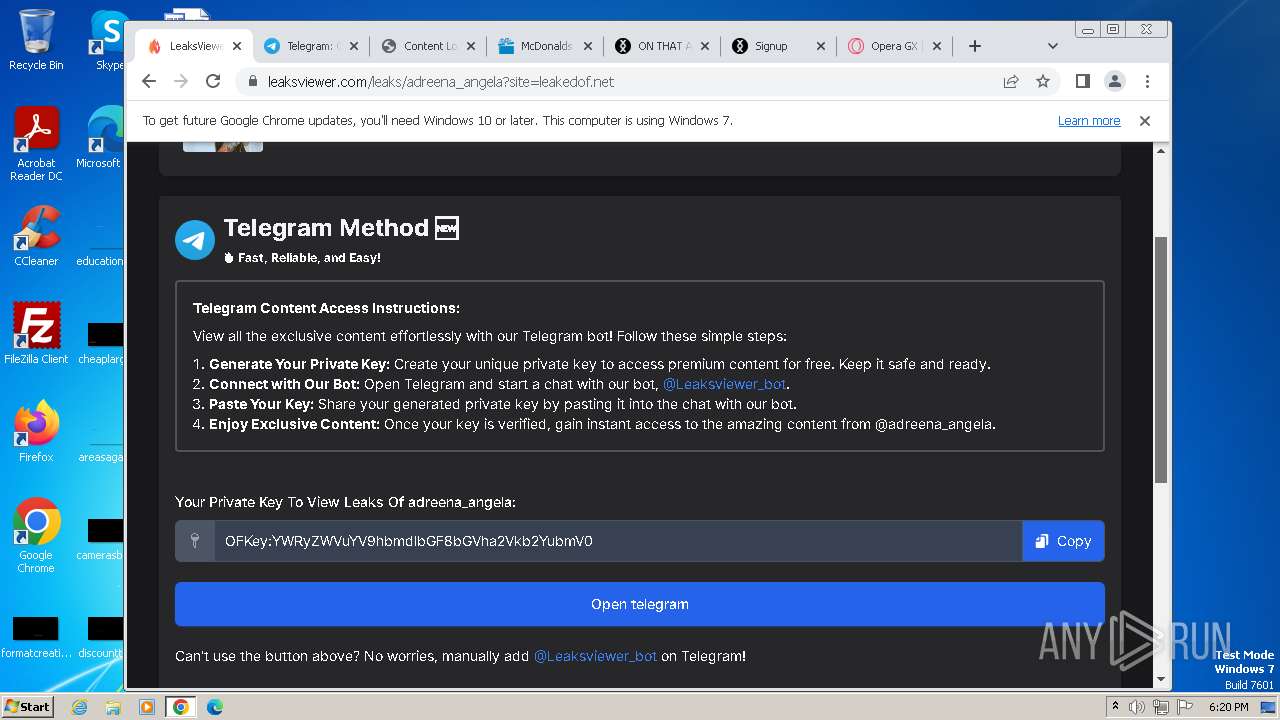
Task: Copy the private key with Copy button
Action: 1063,541
